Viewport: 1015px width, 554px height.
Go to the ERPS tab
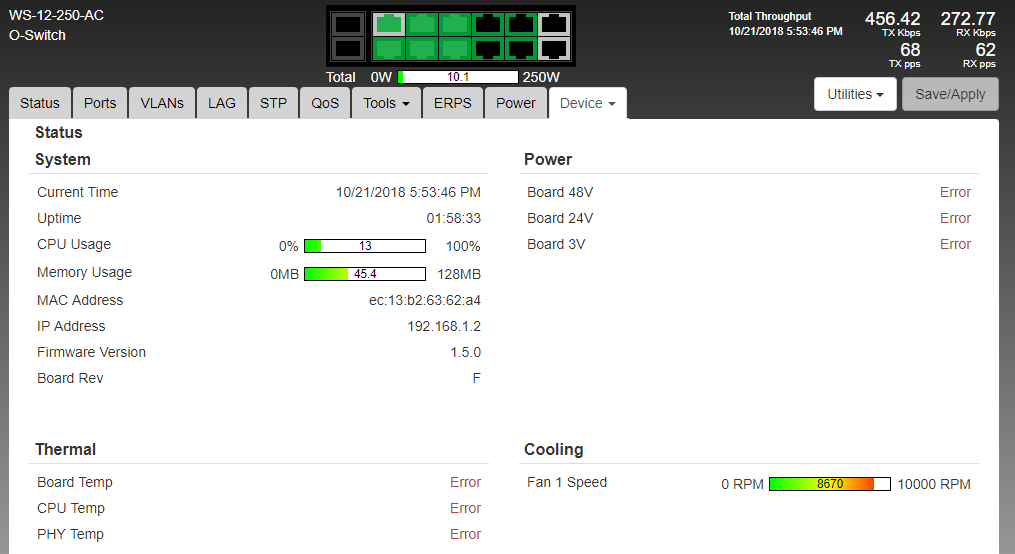tap(453, 103)
